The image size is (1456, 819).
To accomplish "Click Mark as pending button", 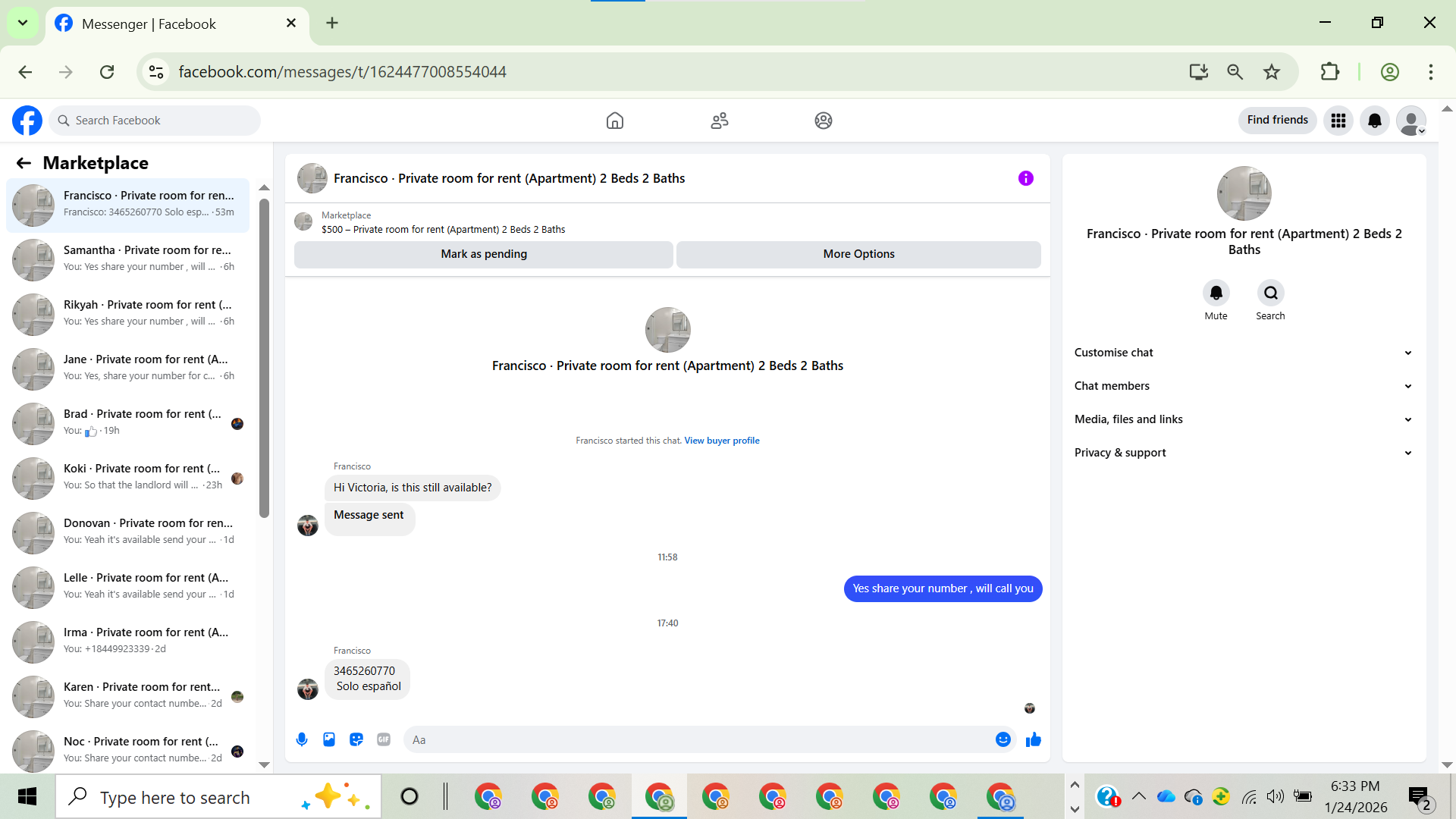I will (484, 254).
